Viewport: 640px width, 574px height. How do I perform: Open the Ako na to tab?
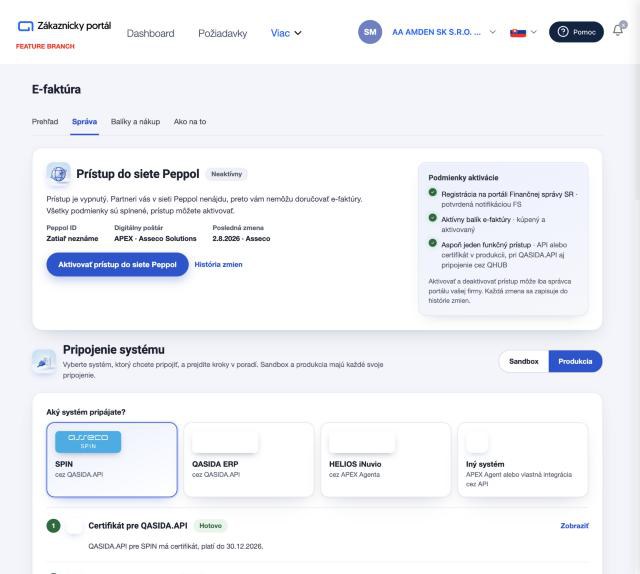pos(190,122)
